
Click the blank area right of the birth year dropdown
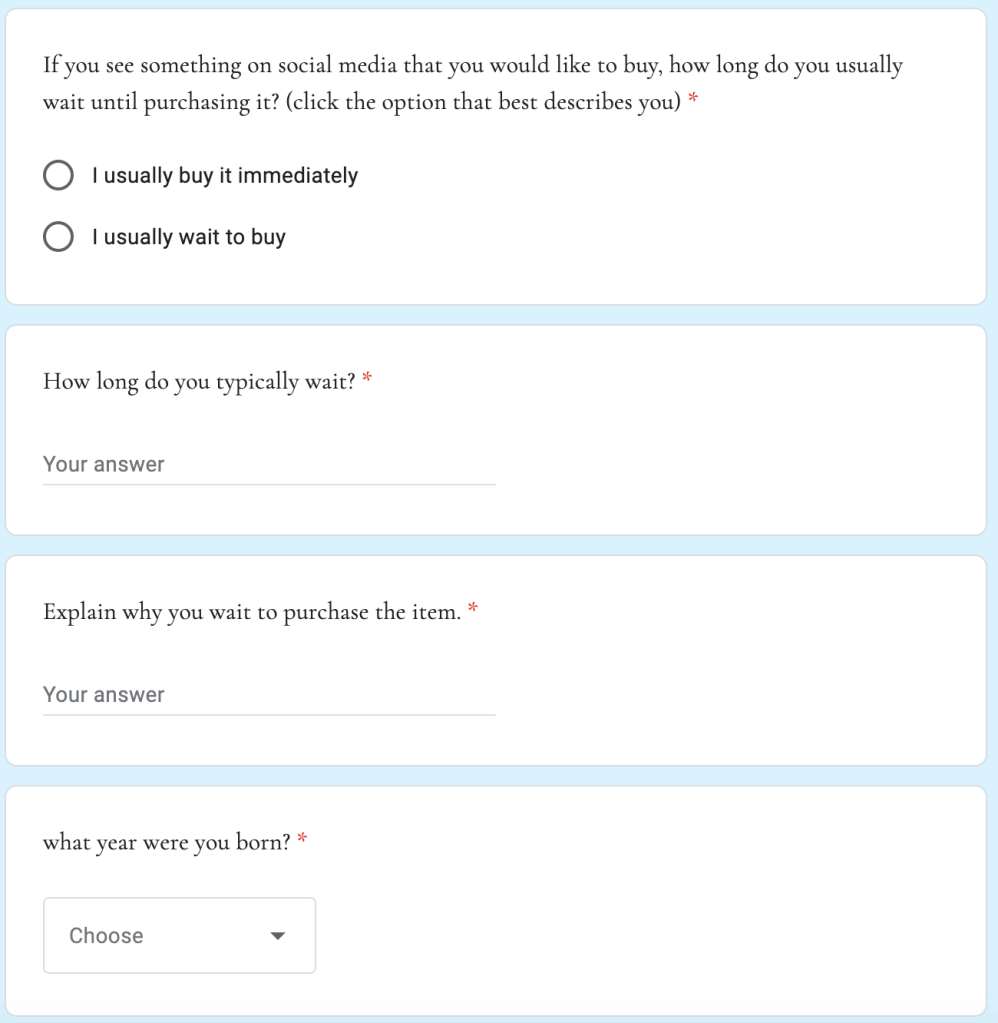click(640, 935)
